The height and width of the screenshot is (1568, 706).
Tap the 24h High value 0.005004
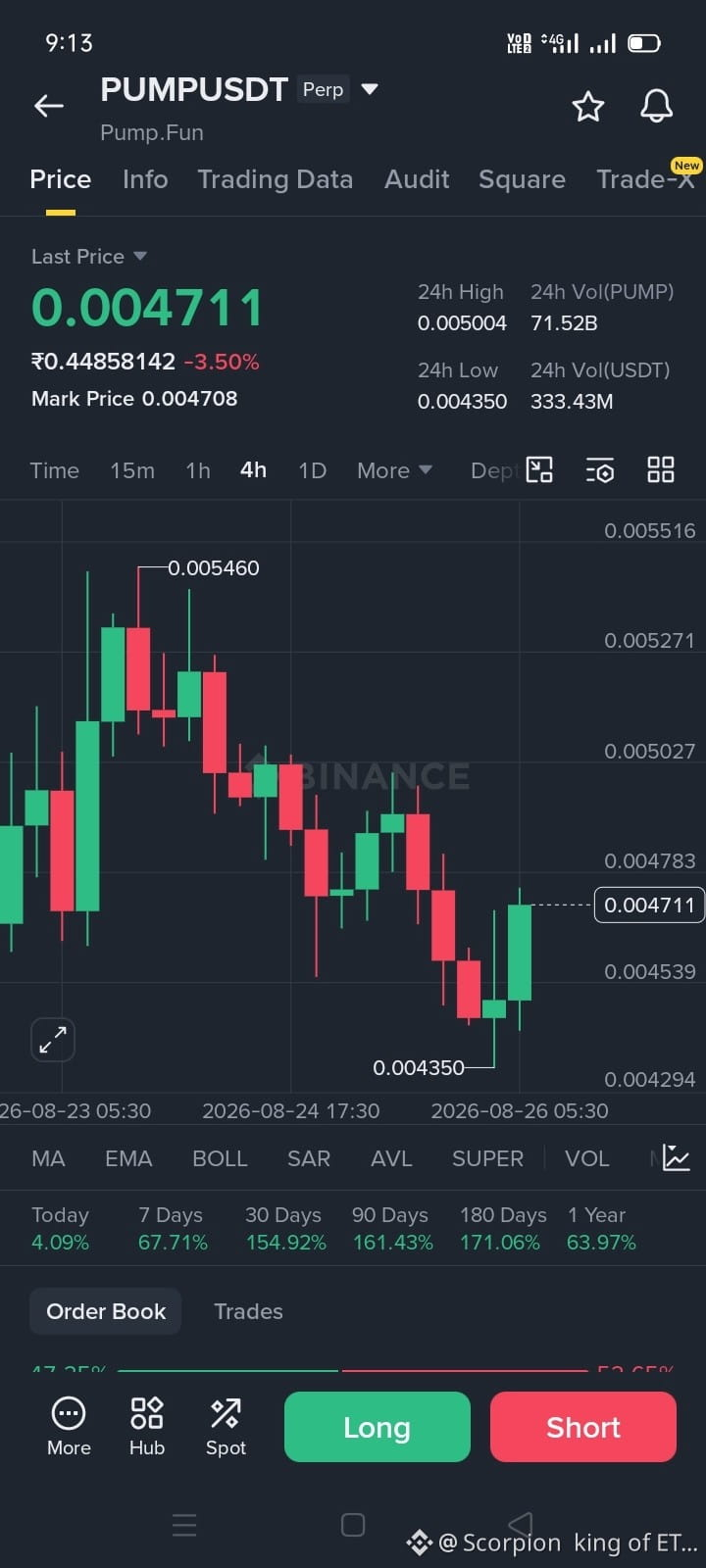462,323
